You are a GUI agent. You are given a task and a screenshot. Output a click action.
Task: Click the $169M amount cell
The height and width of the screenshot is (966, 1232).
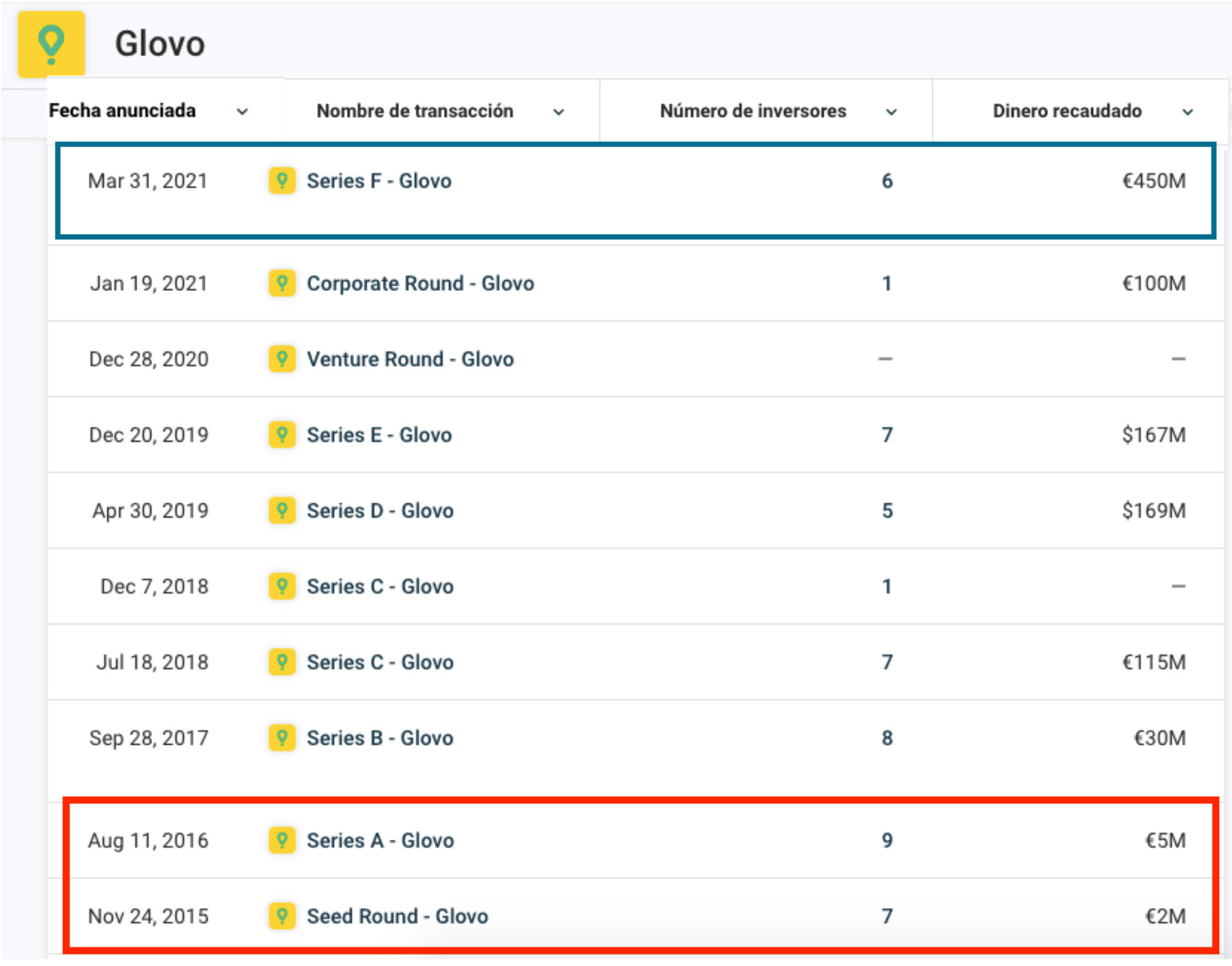(x=1154, y=510)
